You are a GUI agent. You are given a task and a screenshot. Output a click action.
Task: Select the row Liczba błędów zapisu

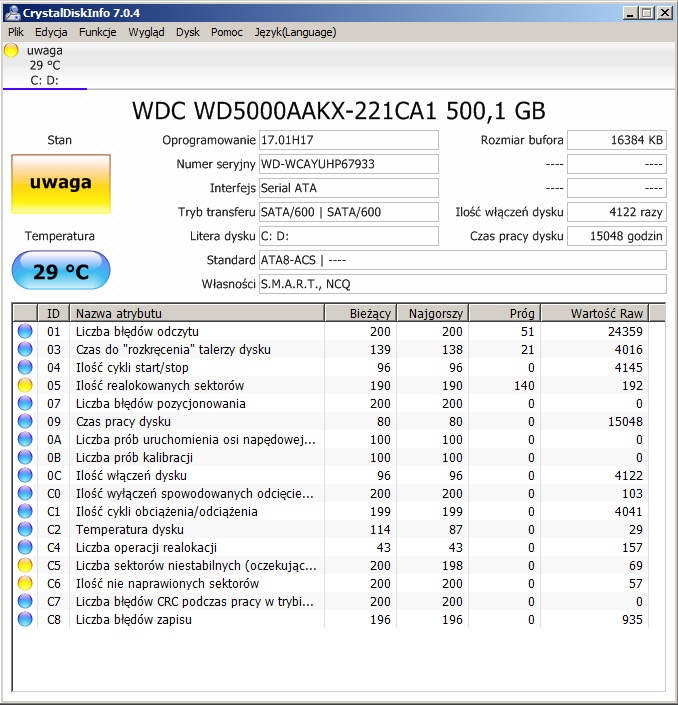[330, 619]
